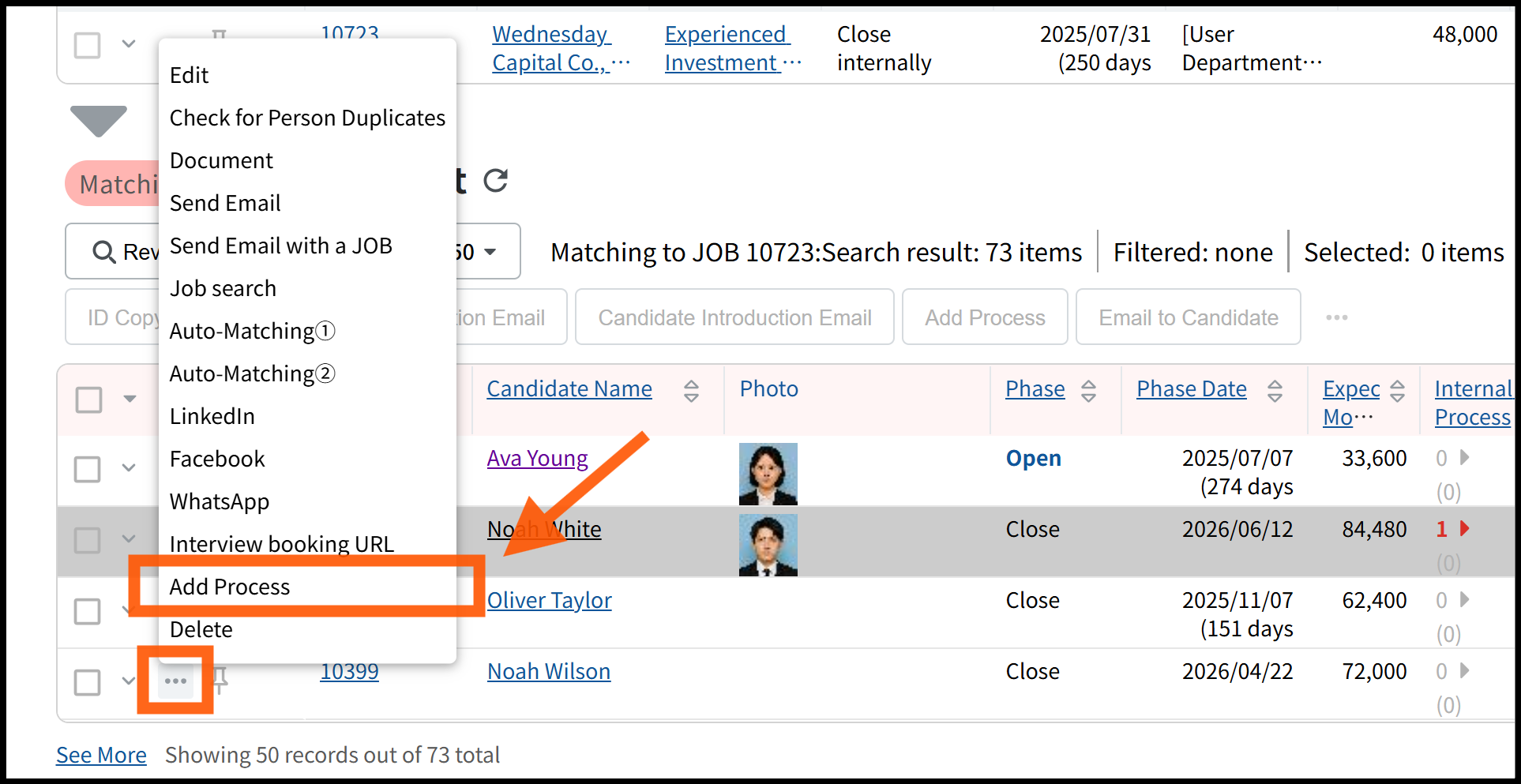
Task: Click Ava Young's photo thumbnail
Action: (x=768, y=474)
